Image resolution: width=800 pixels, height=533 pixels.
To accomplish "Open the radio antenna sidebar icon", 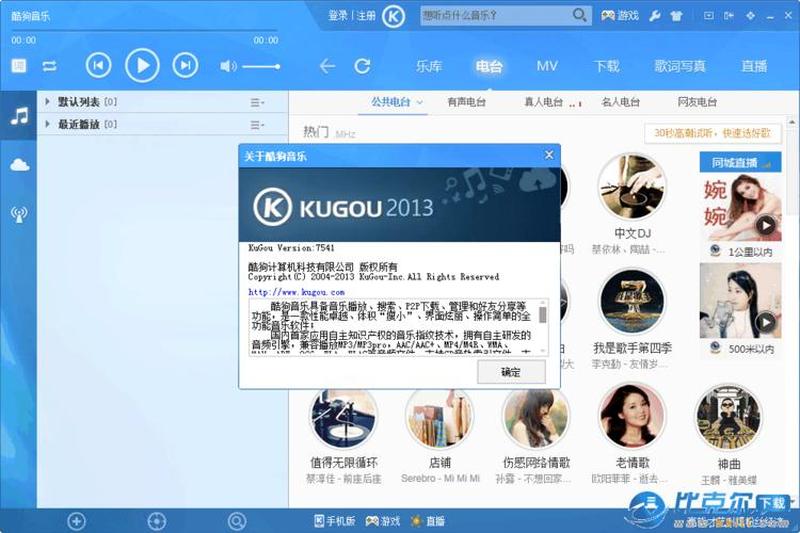I will [19, 214].
